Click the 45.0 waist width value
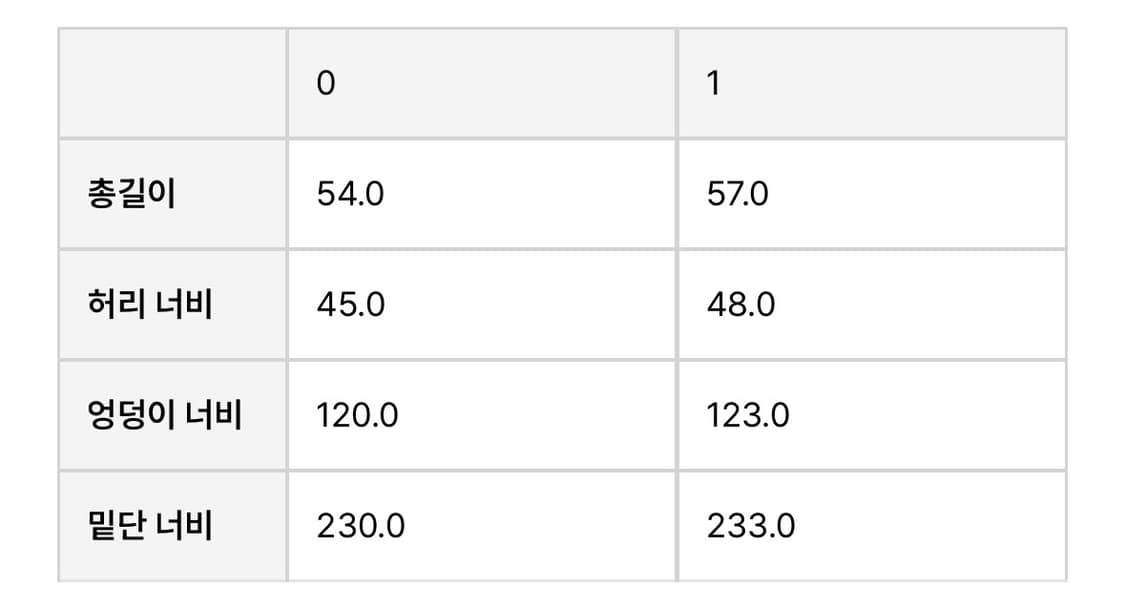The image size is (1125, 611). pos(350,304)
